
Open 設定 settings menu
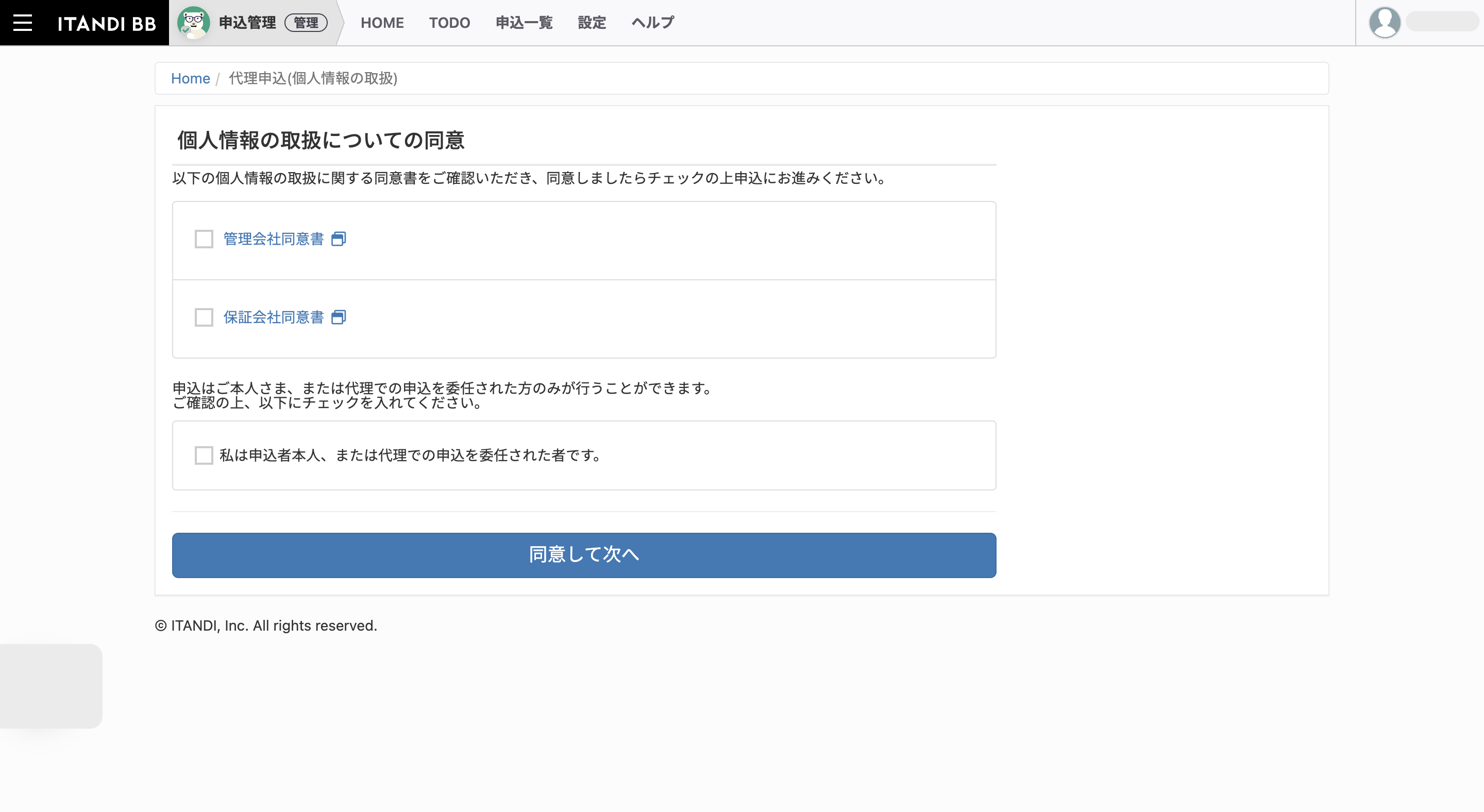pyautogui.click(x=592, y=23)
